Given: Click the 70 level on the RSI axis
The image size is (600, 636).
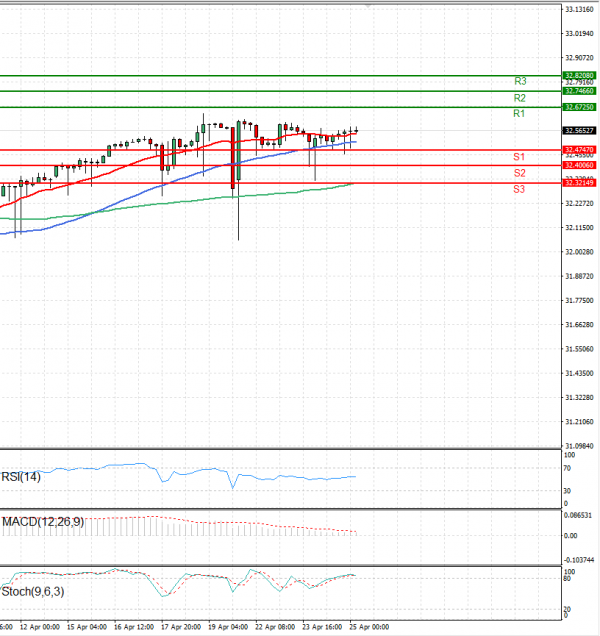Looking at the screenshot, I should point(567,468).
